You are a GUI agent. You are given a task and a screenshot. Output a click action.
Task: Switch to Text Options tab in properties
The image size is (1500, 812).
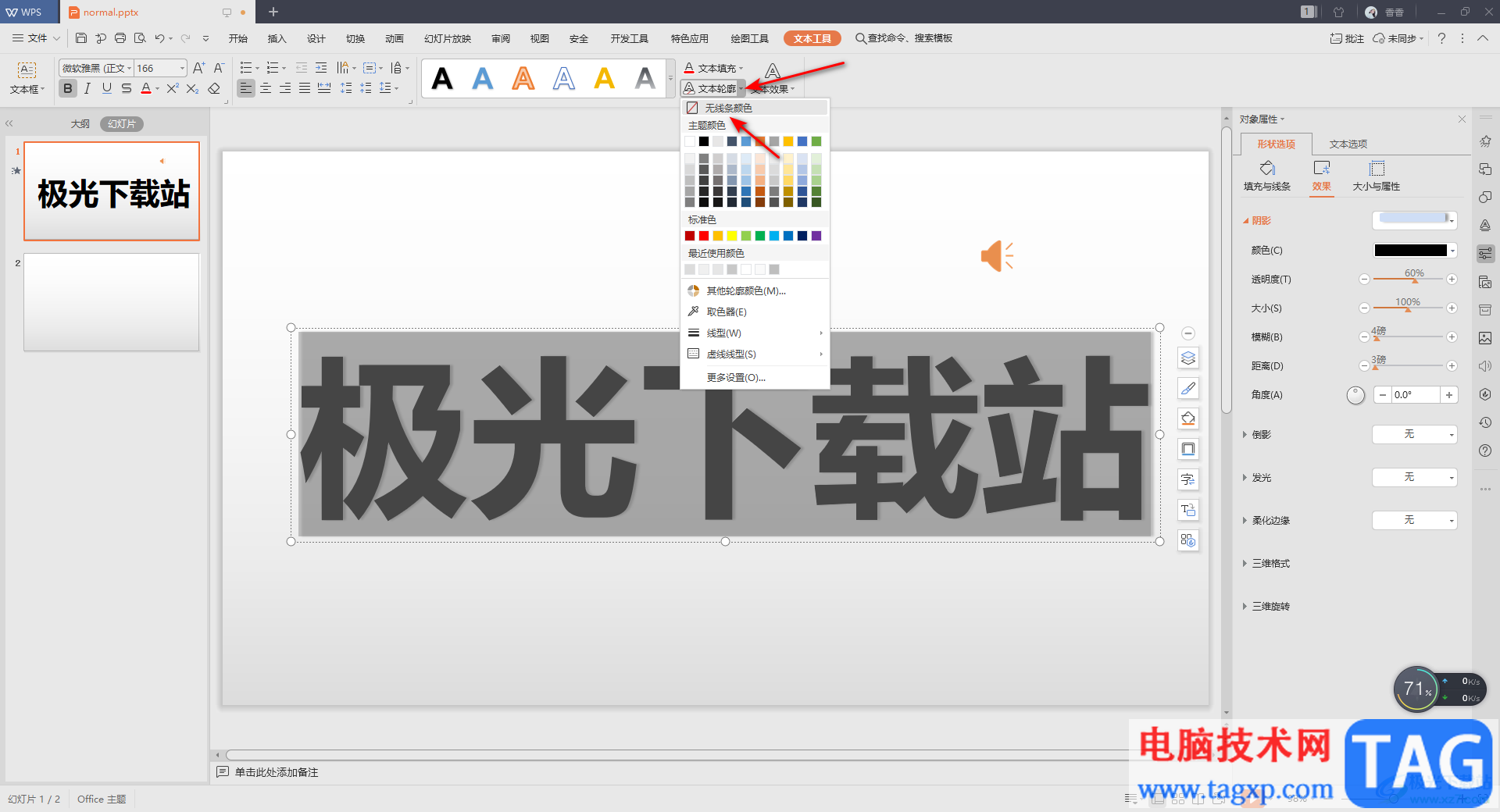[1348, 144]
